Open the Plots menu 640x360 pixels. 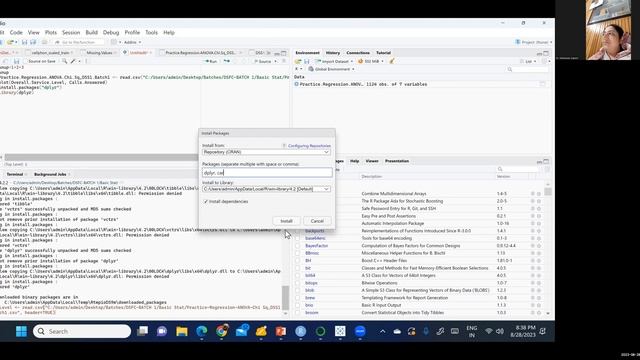[x=51, y=32]
